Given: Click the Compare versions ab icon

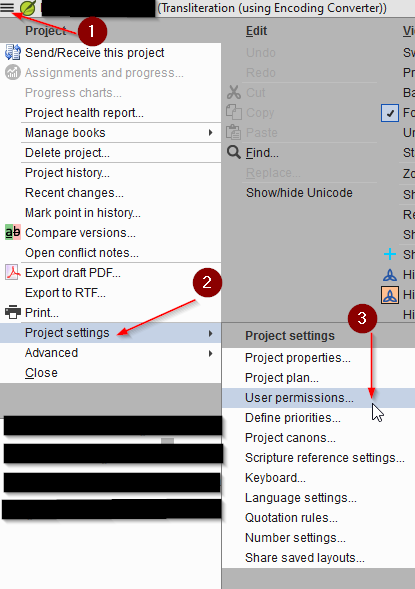Looking at the screenshot, I should click(13, 233).
